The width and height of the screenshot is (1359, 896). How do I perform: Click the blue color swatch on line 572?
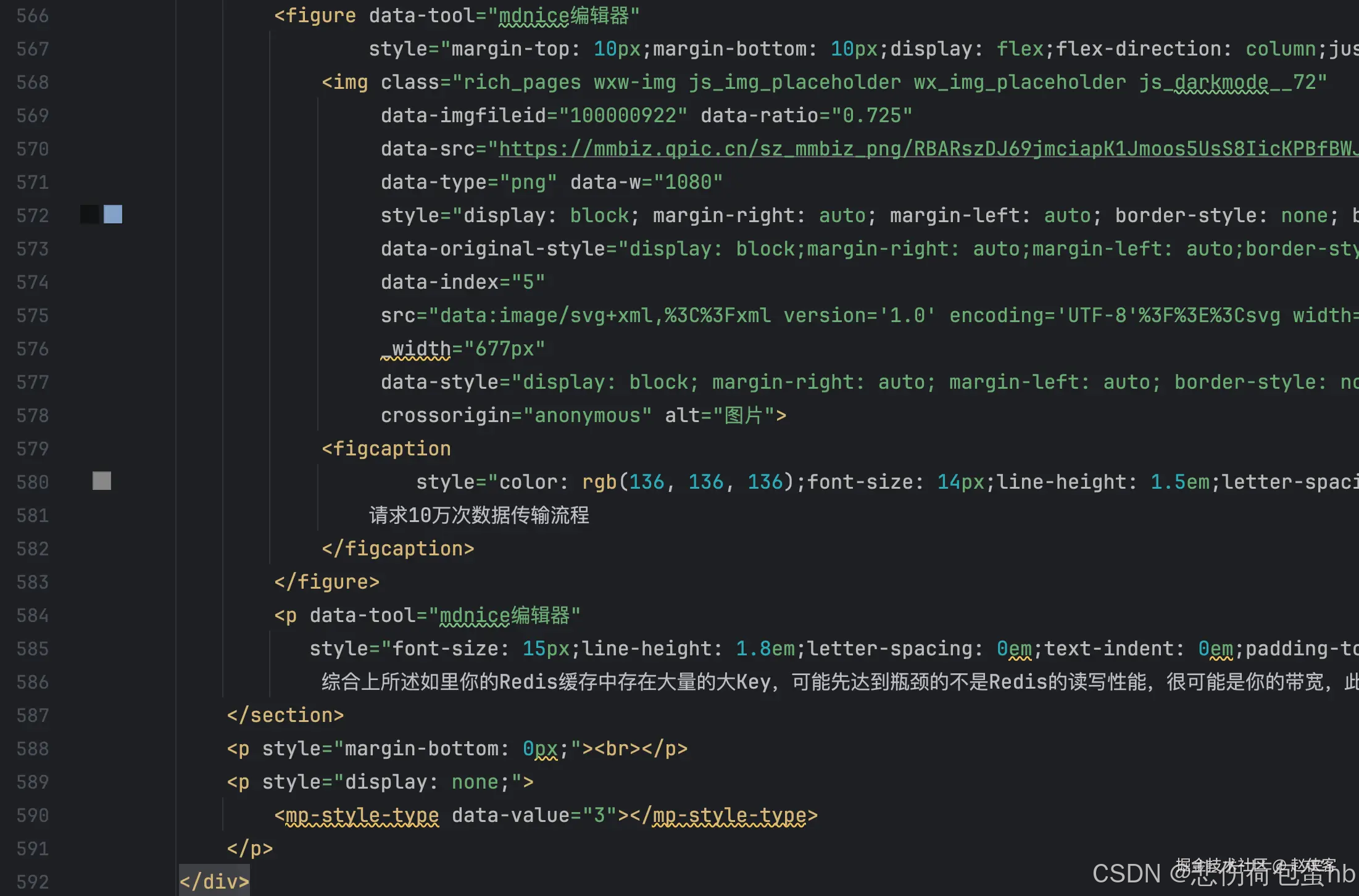pos(113,215)
